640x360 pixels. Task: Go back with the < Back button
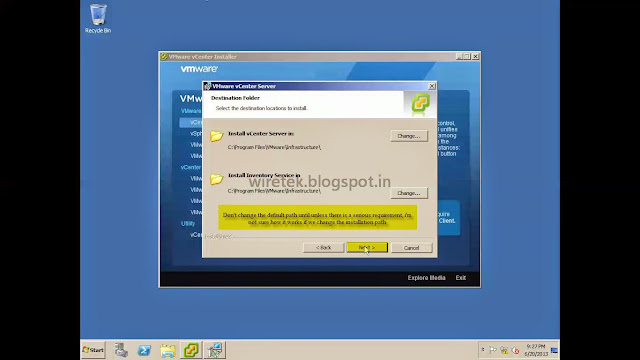(x=323, y=248)
